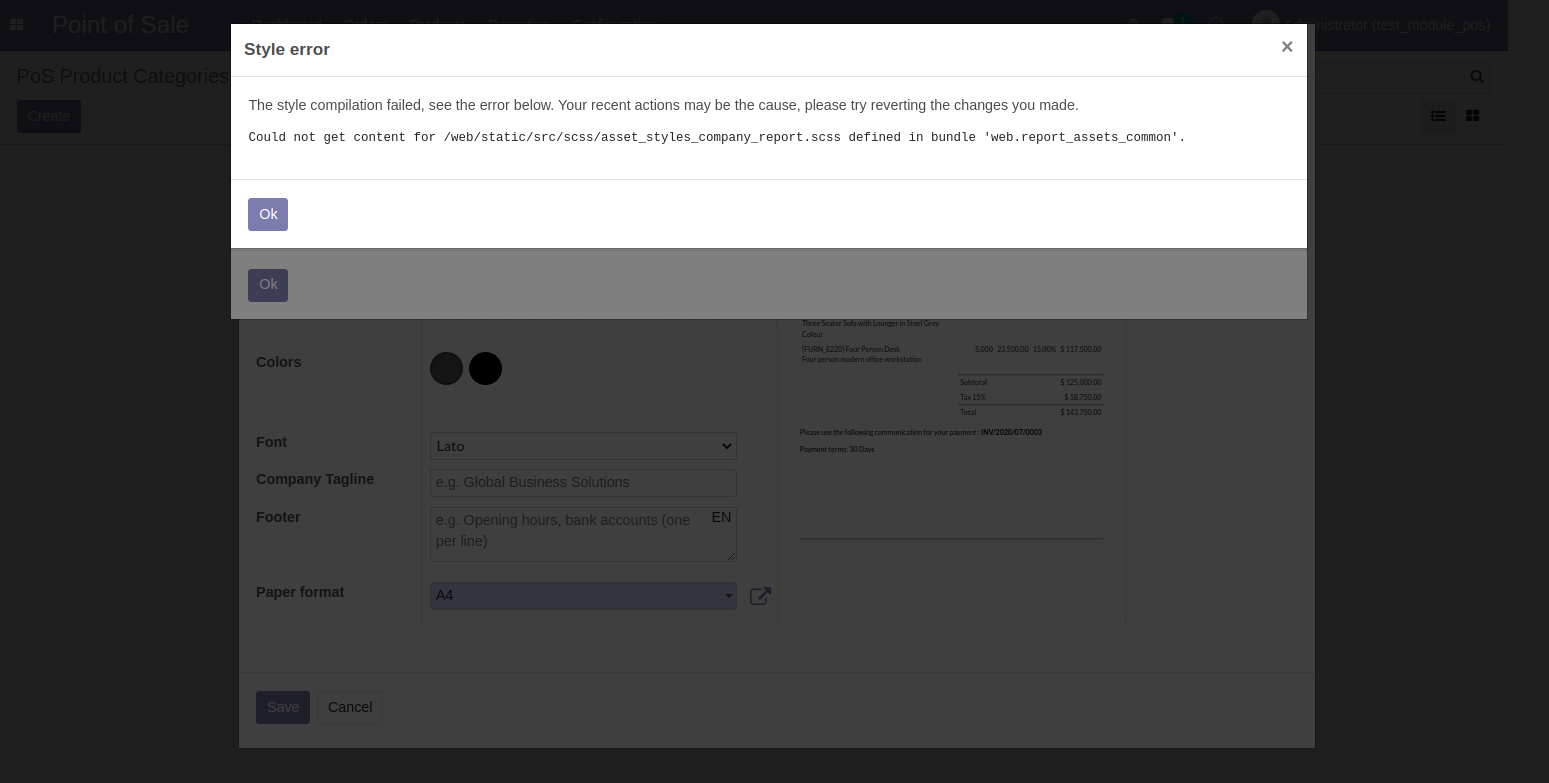Switch to kanban view icon
The image size is (1549, 783).
(x=1472, y=116)
